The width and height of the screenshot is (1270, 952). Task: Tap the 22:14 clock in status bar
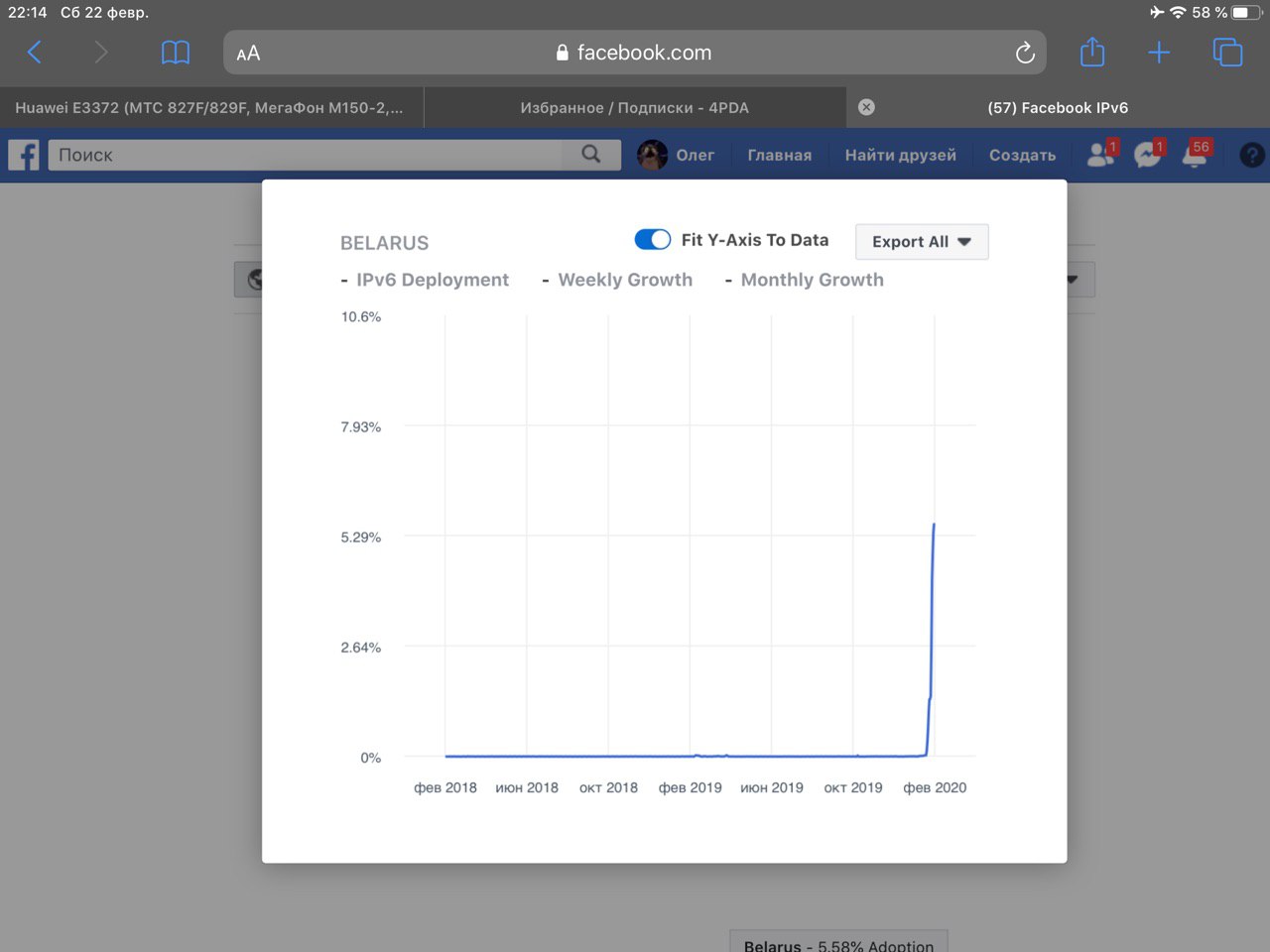(28, 12)
